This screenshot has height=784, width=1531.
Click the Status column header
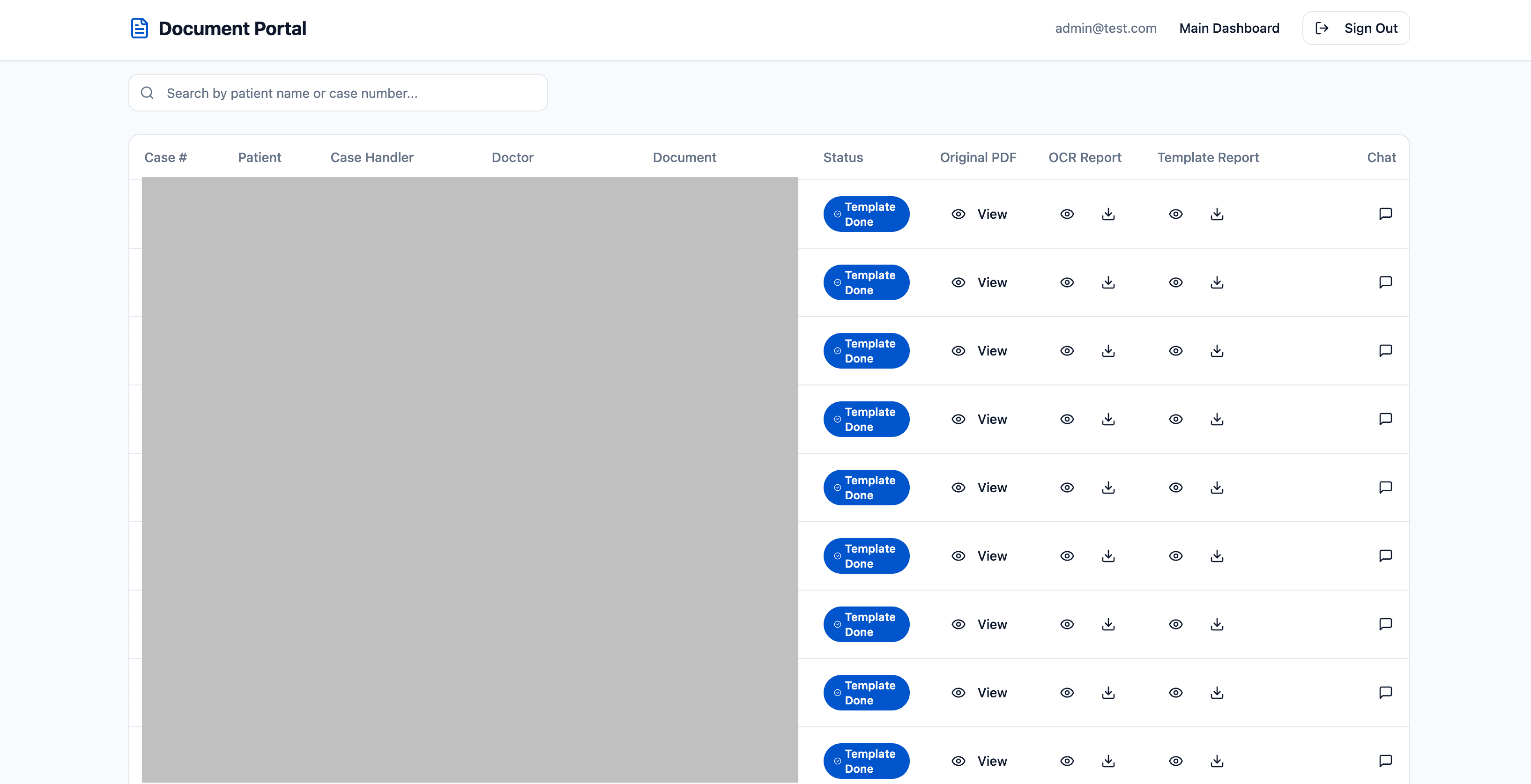coord(843,157)
